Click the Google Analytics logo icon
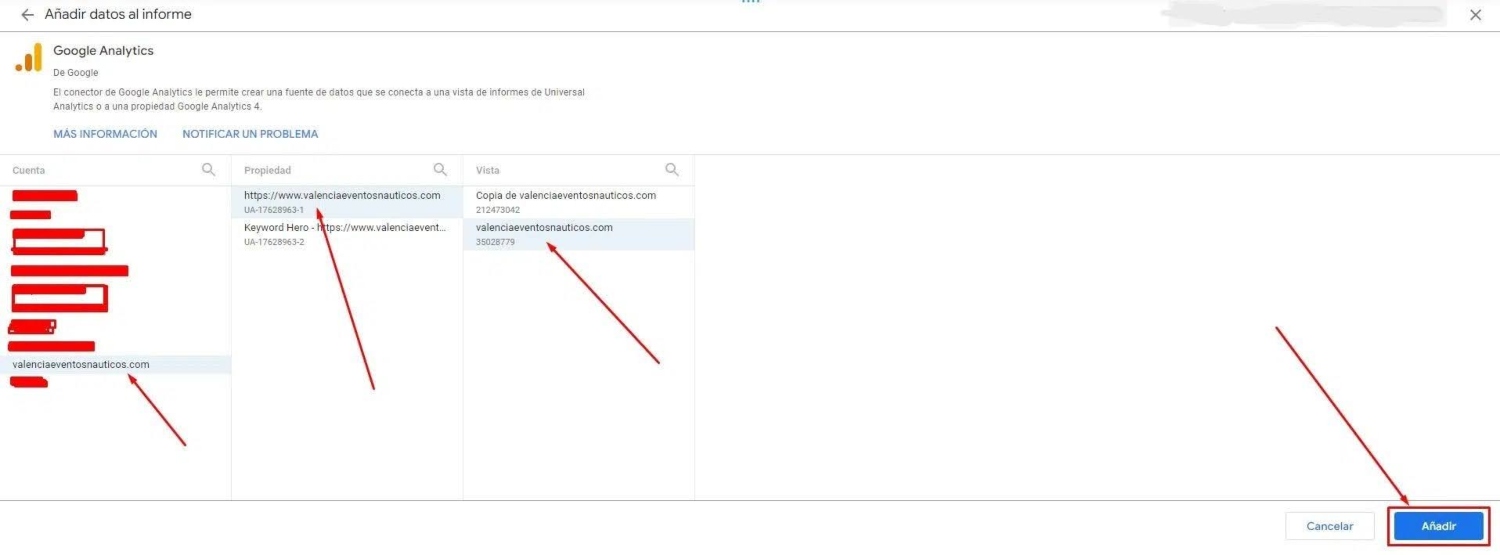This screenshot has height=555, width=1500. pos(29,58)
